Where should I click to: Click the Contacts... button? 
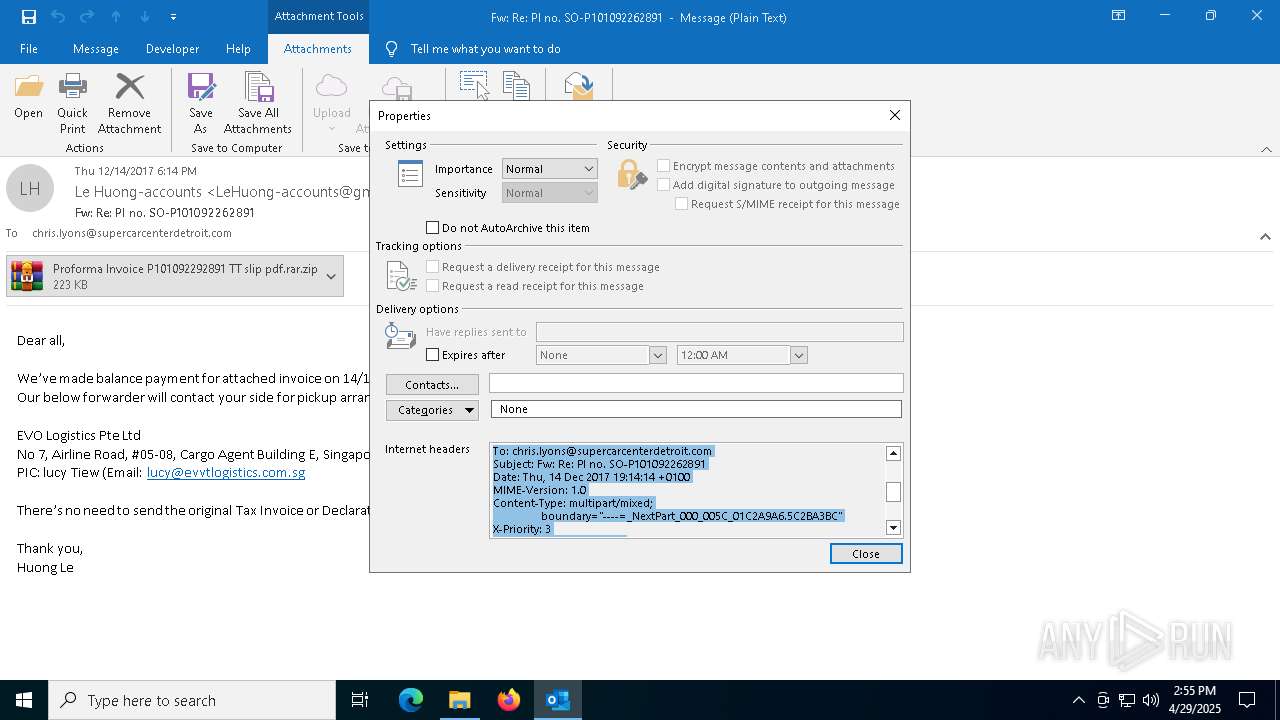click(432, 385)
